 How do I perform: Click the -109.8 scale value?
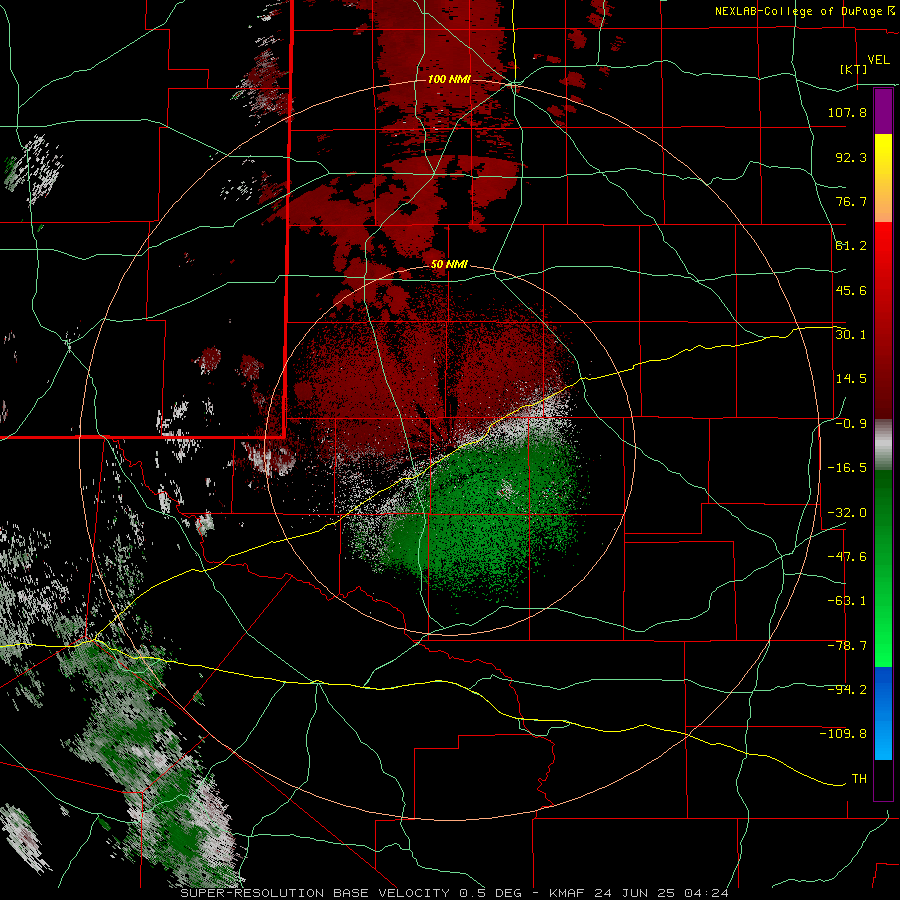[843, 734]
